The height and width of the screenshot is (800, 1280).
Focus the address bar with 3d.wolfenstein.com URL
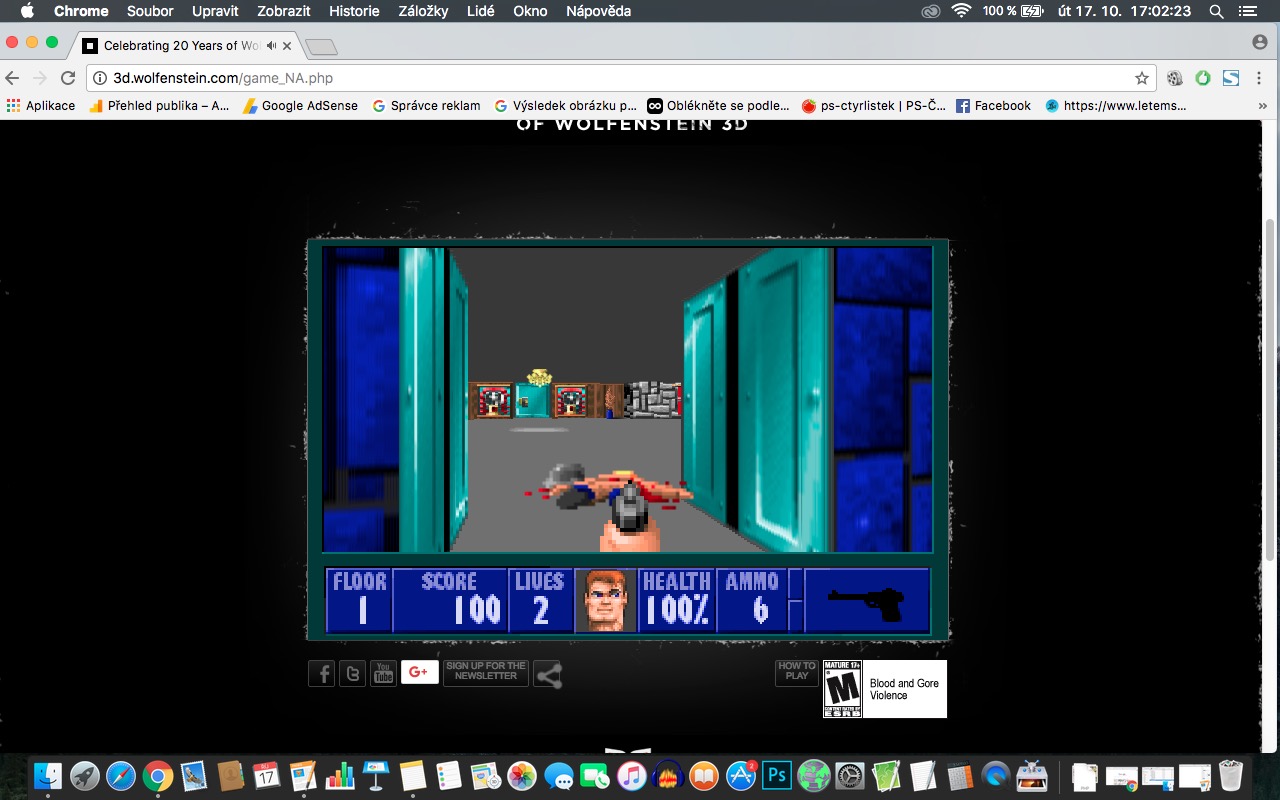click(620, 78)
